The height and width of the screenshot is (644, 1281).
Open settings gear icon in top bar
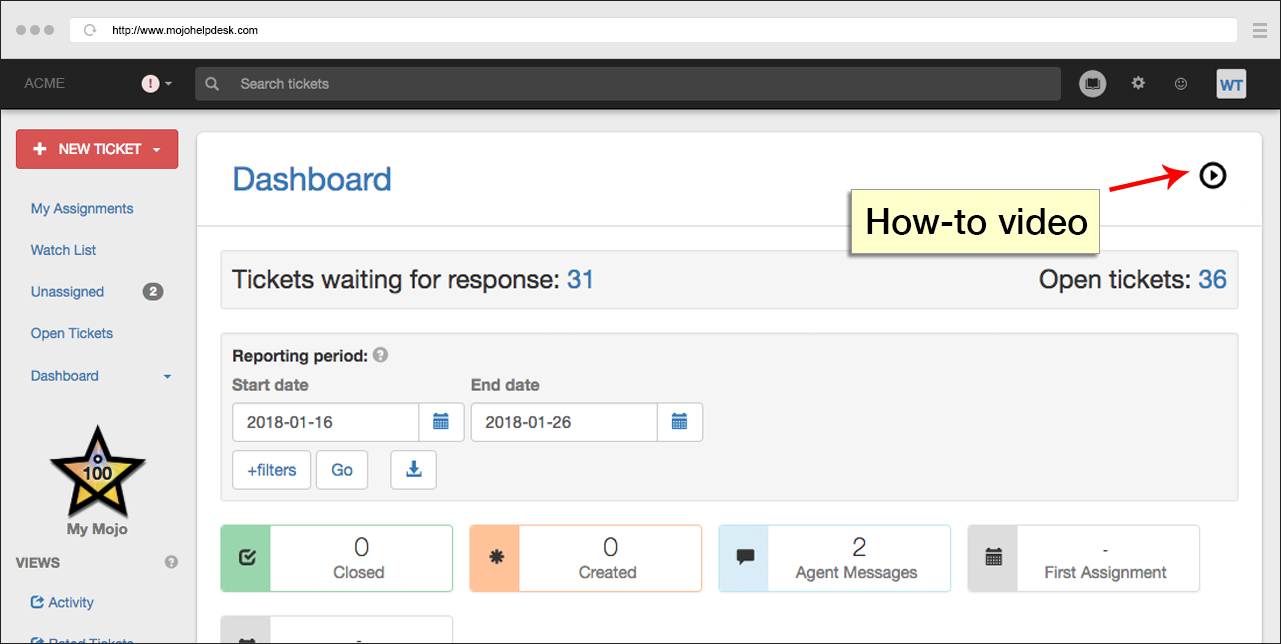pyautogui.click(x=1138, y=84)
